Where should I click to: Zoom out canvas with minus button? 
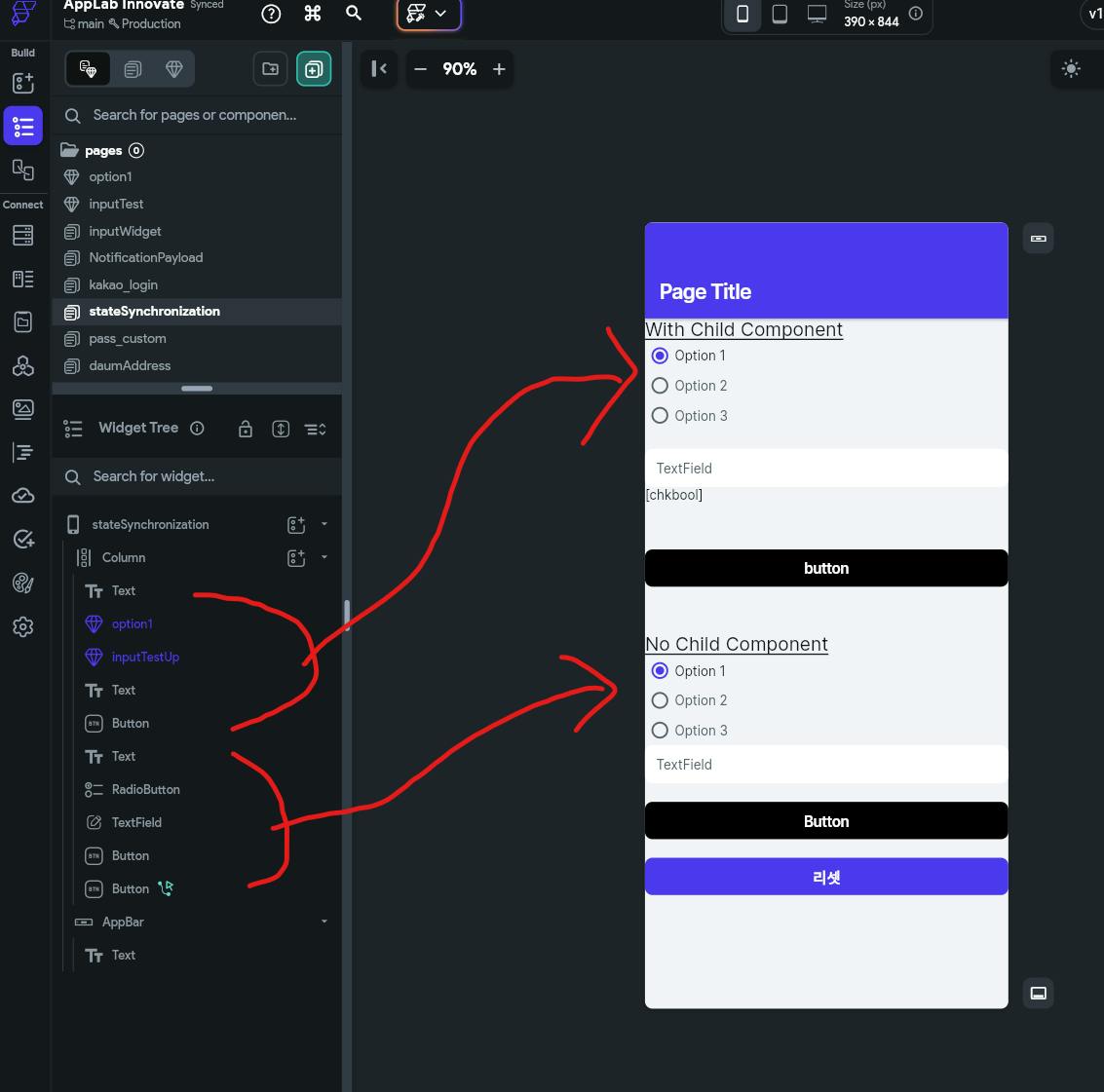420,69
